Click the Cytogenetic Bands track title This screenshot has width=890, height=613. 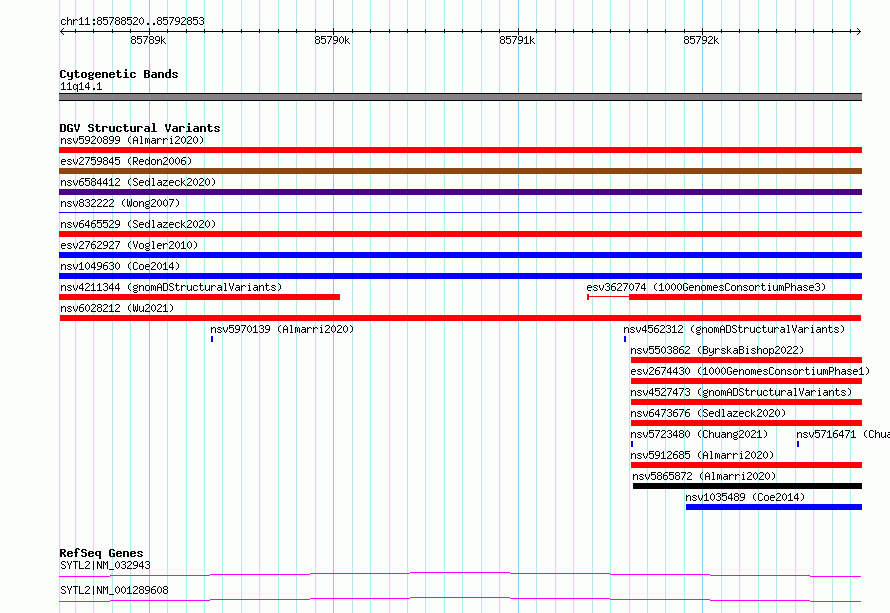coord(119,74)
